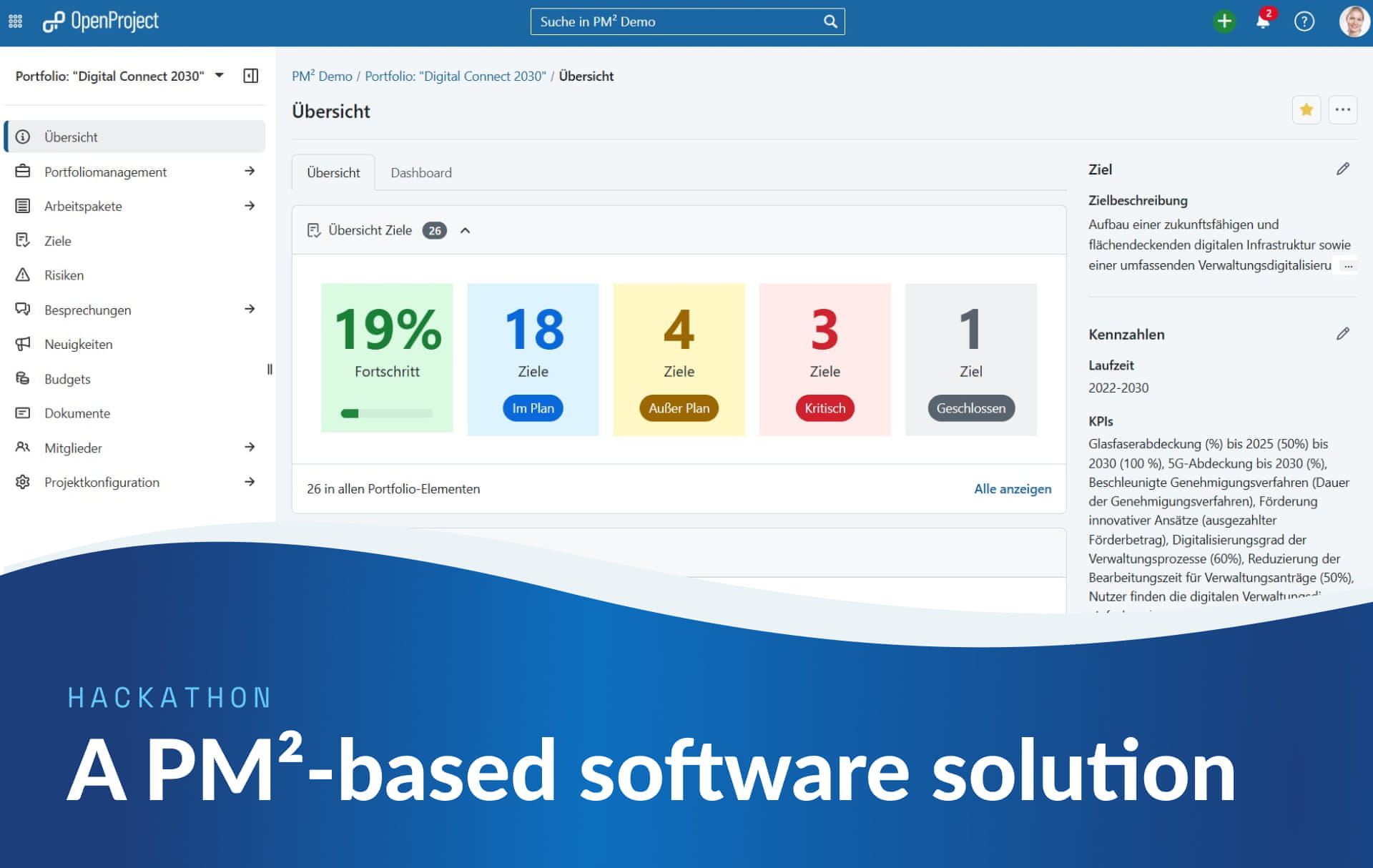Collapse the Übersicht Ziele widget
The image size is (1373, 868).
(x=466, y=230)
